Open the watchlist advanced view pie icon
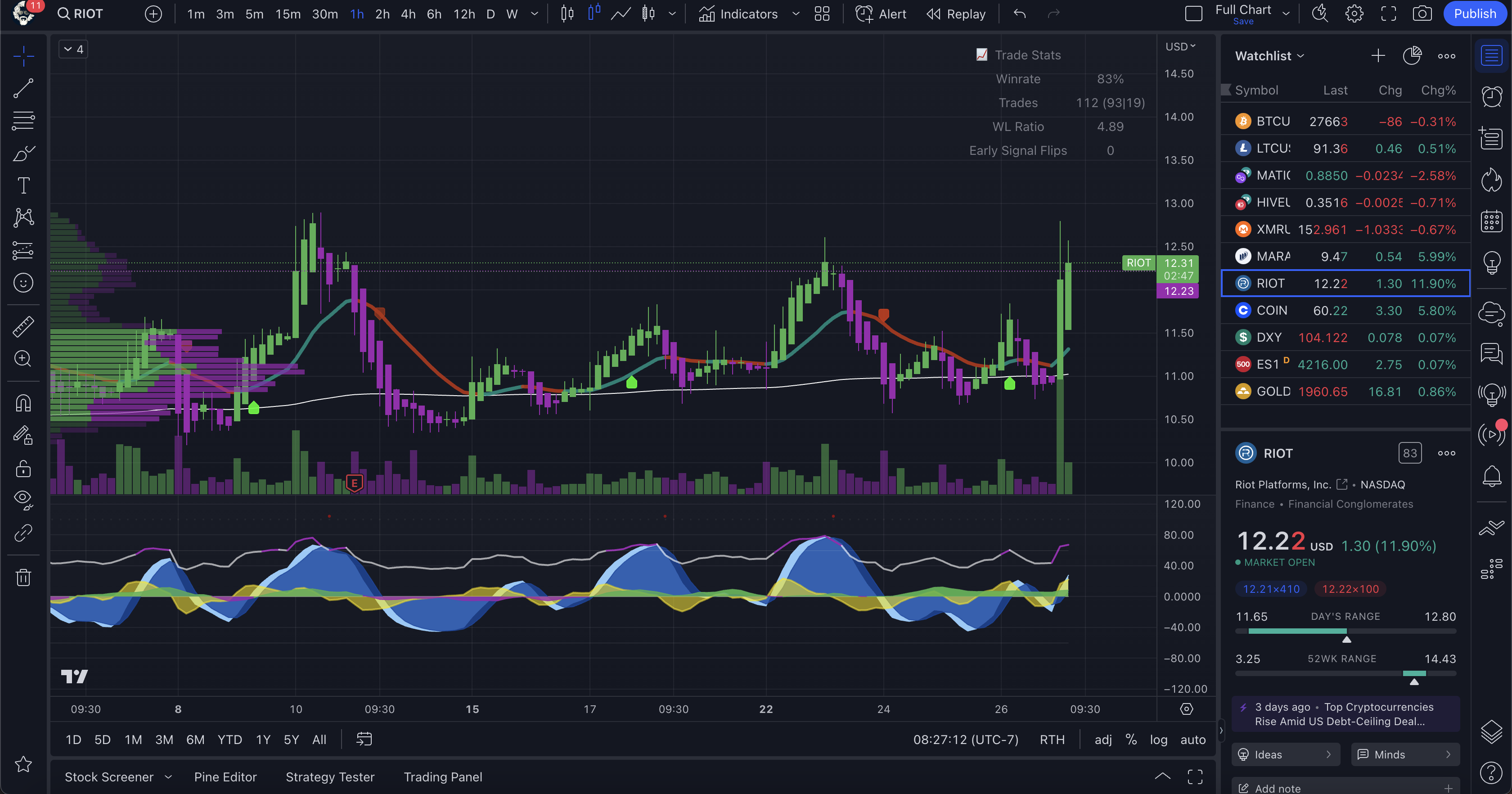 (1412, 56)
